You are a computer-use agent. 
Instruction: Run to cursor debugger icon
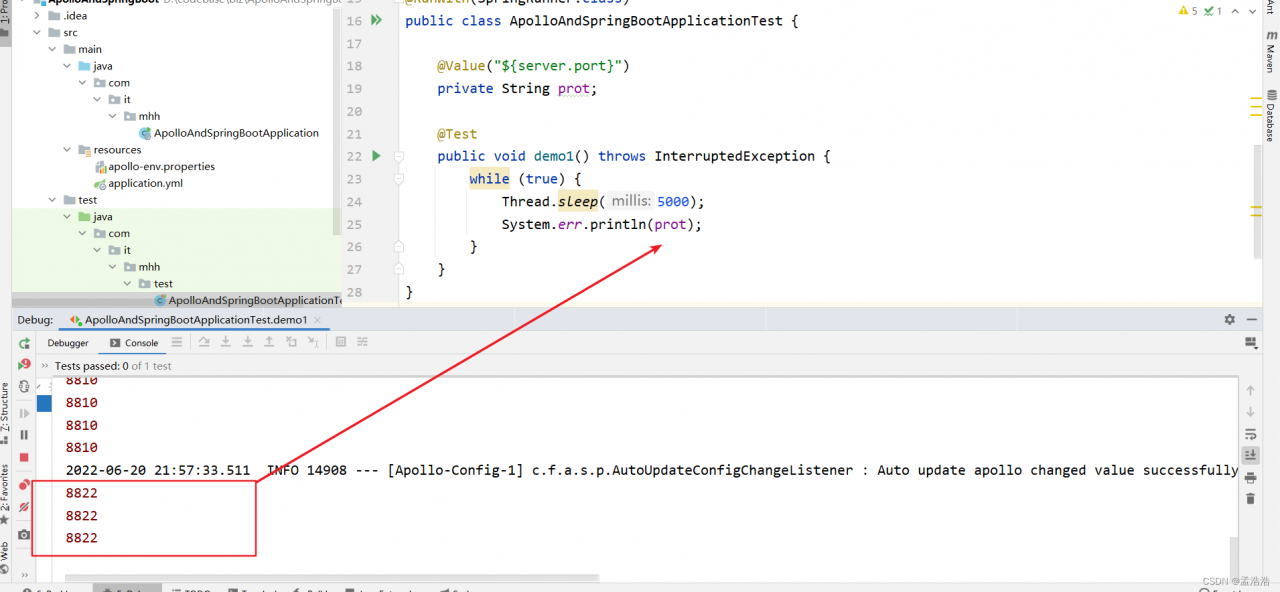pyautogui.click(x=313, y=342)
